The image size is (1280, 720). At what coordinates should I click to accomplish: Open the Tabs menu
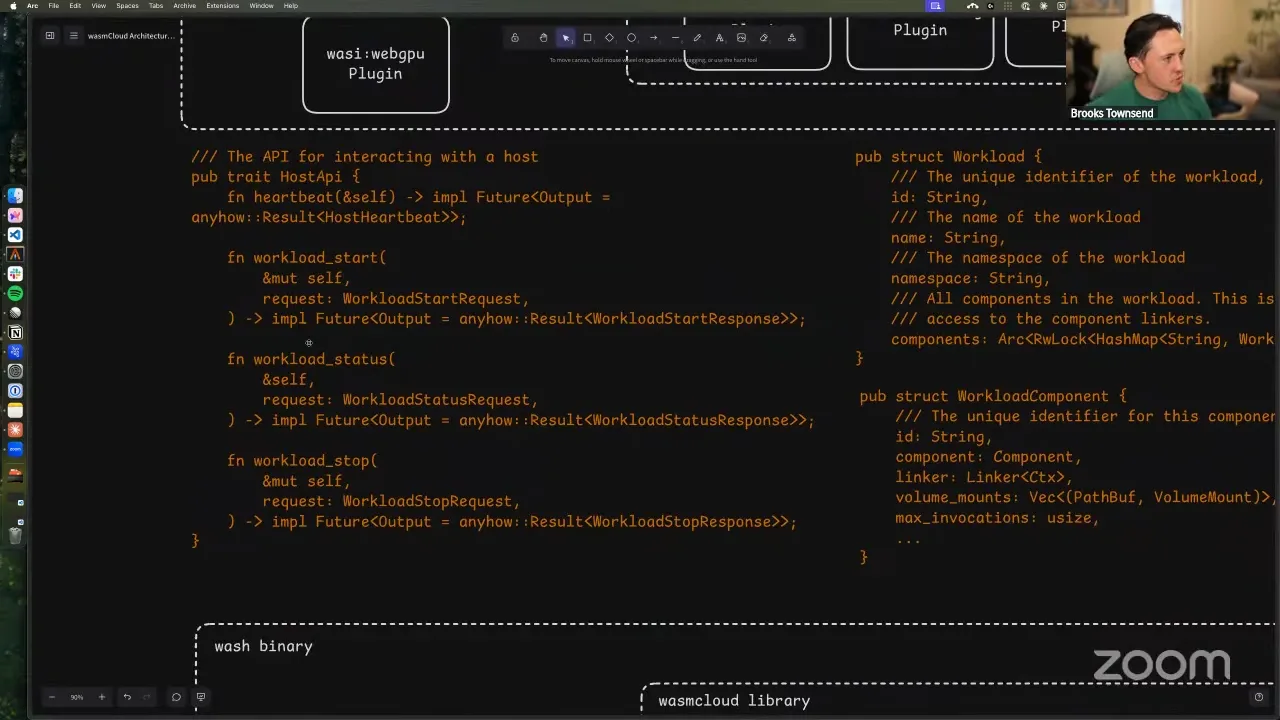click(x=156, y=6)
